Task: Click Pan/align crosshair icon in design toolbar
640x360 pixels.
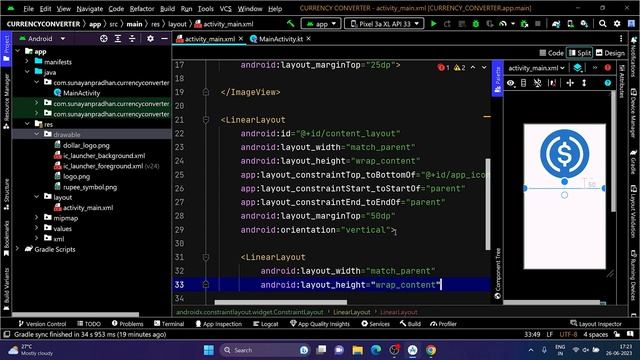Action: (570, 83)
